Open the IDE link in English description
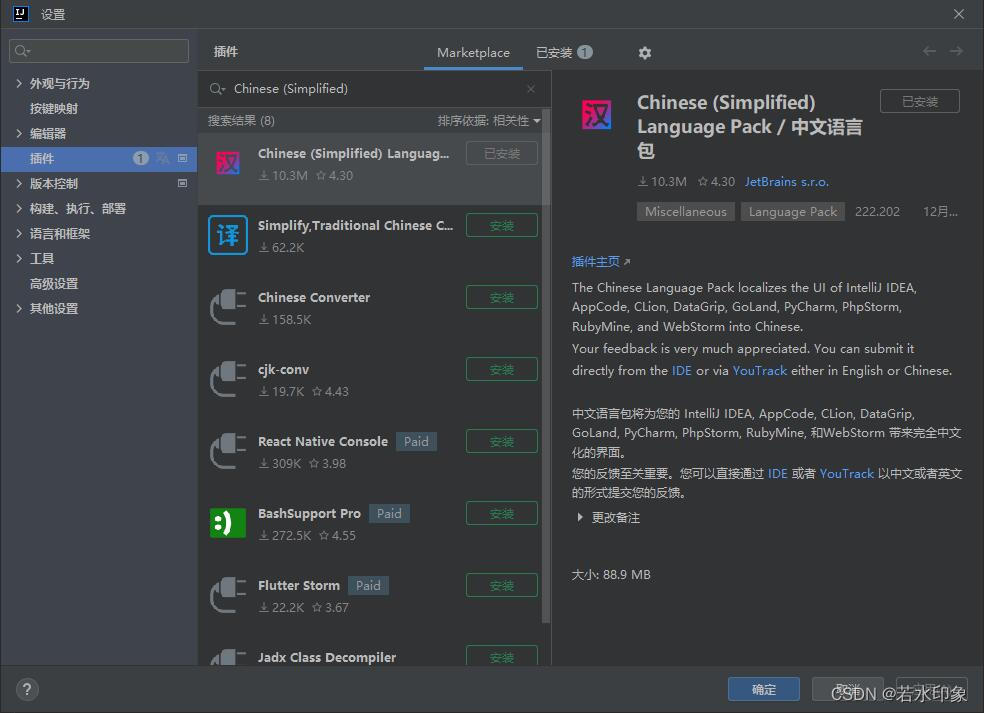This screenshot has width=984, height=713. coord(682,370)
